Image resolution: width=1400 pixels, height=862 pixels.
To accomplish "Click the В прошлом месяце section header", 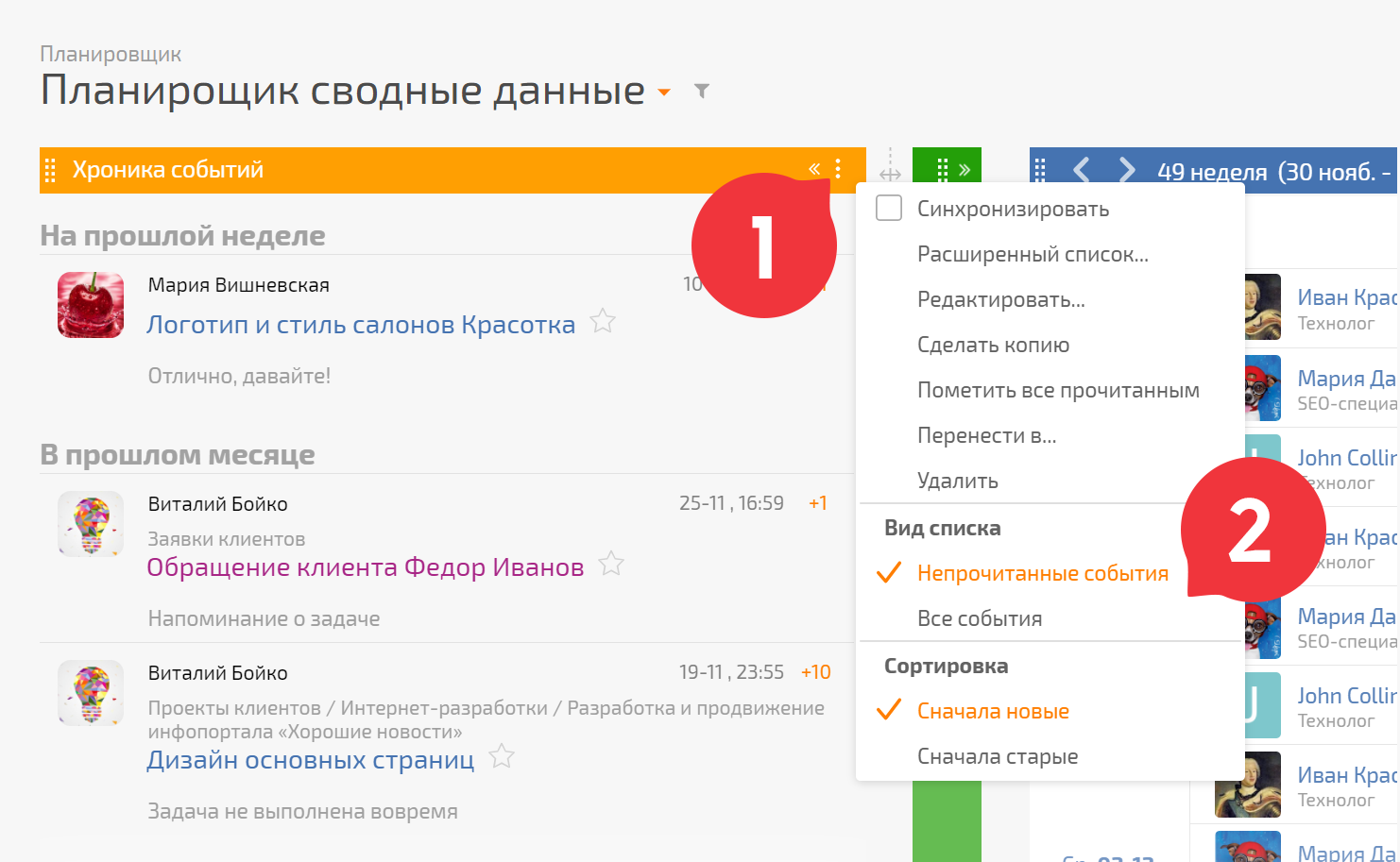I will pos(178,455).
